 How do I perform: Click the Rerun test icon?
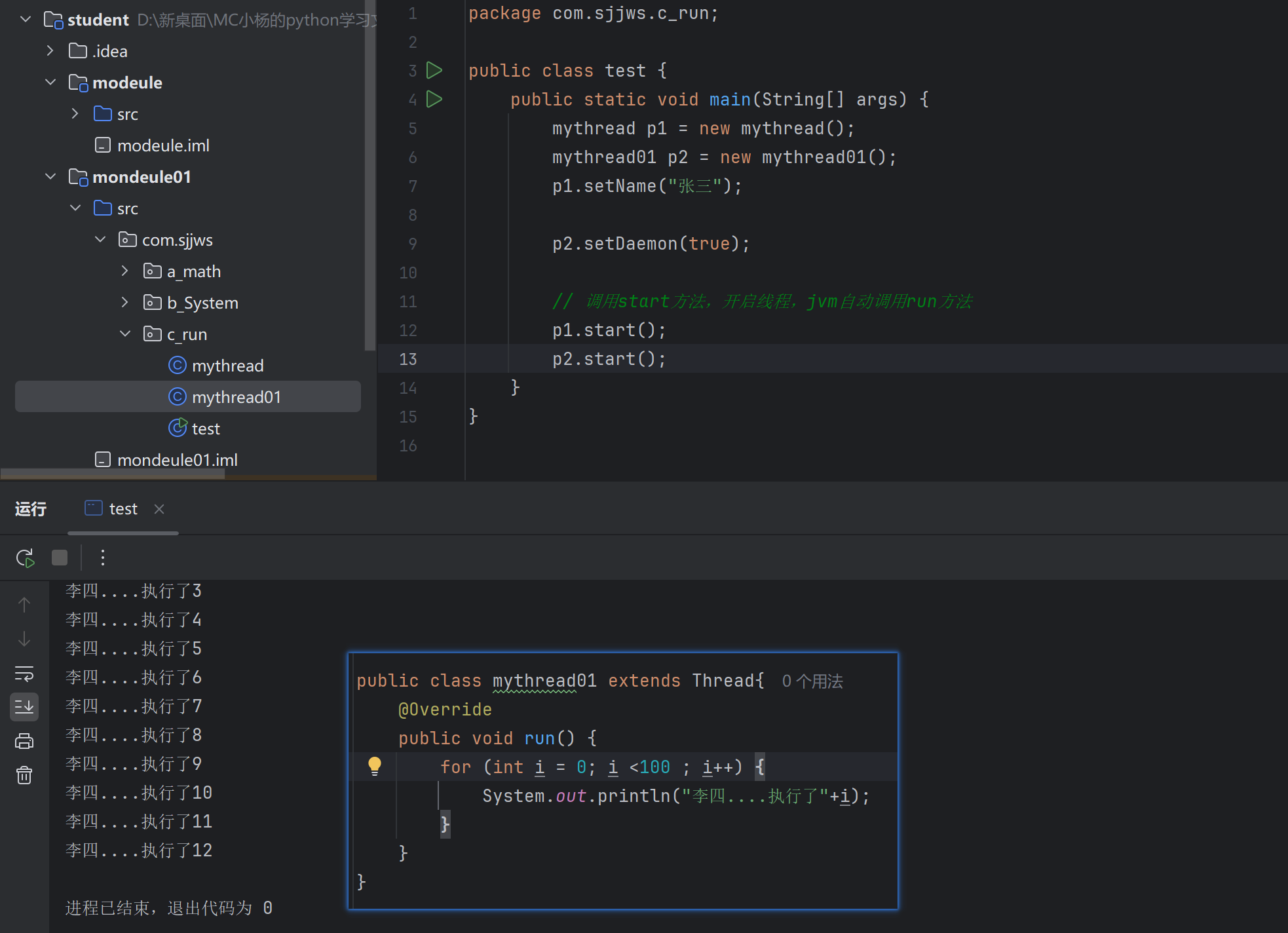point(25,558)
